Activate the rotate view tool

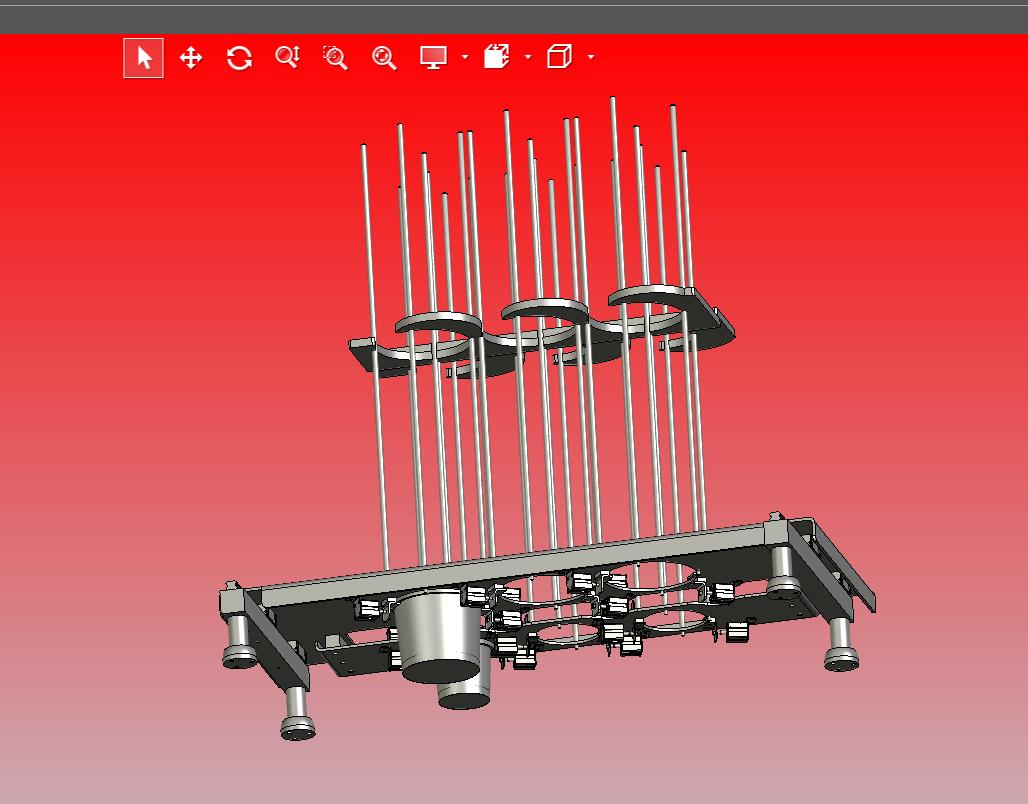point(239,58)
